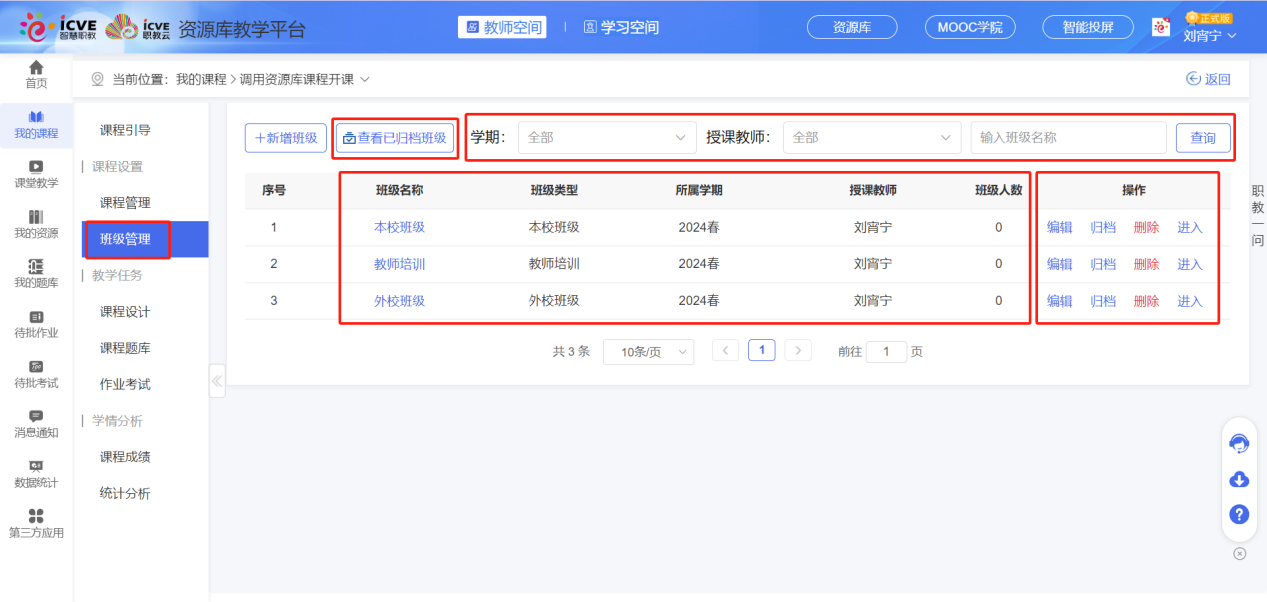Viewport: 1267px width, 602px height.
Task: Check 消息通知 notifications
Action: (x=36, y=425)
